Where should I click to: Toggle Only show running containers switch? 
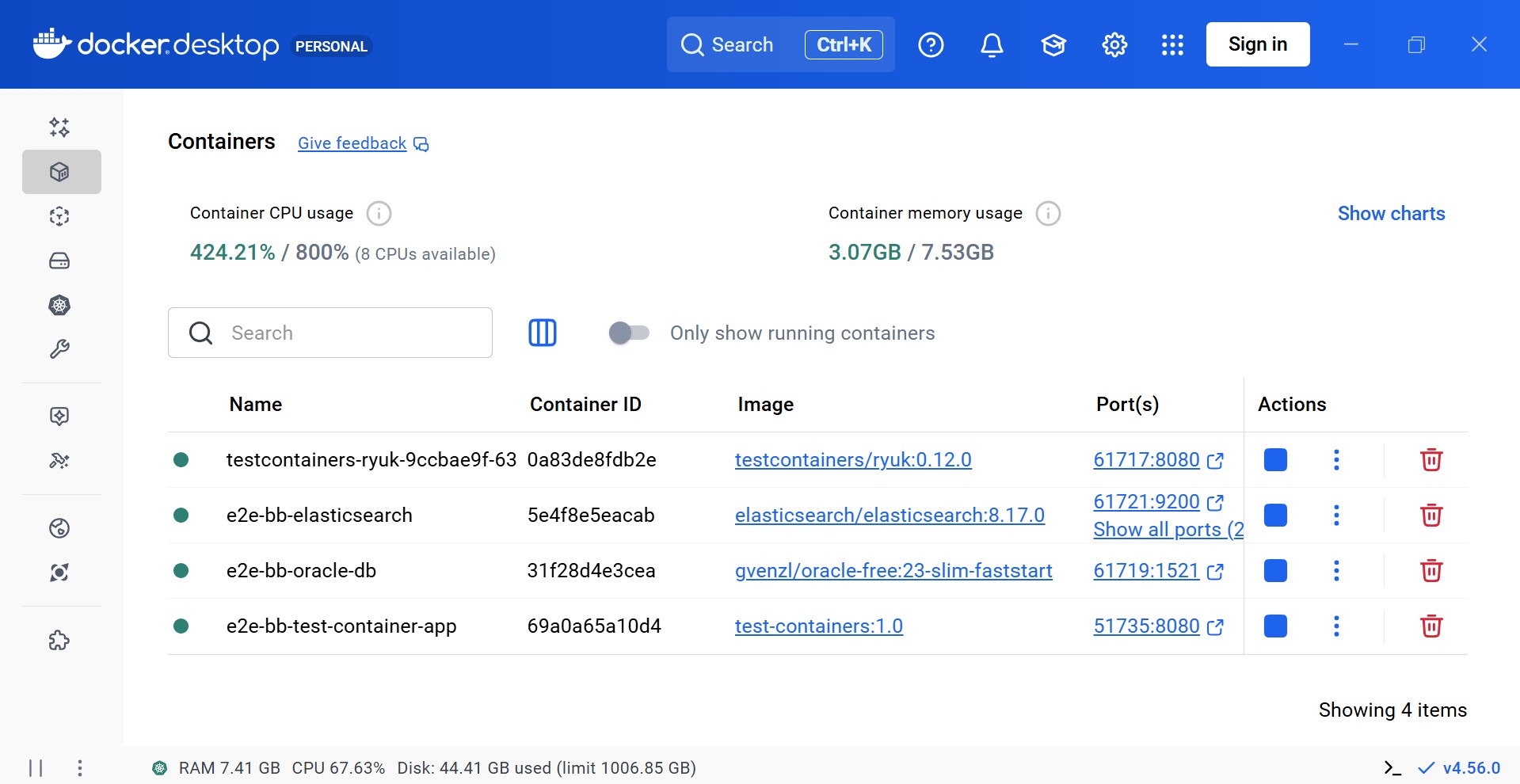click(x=629, y=333)
